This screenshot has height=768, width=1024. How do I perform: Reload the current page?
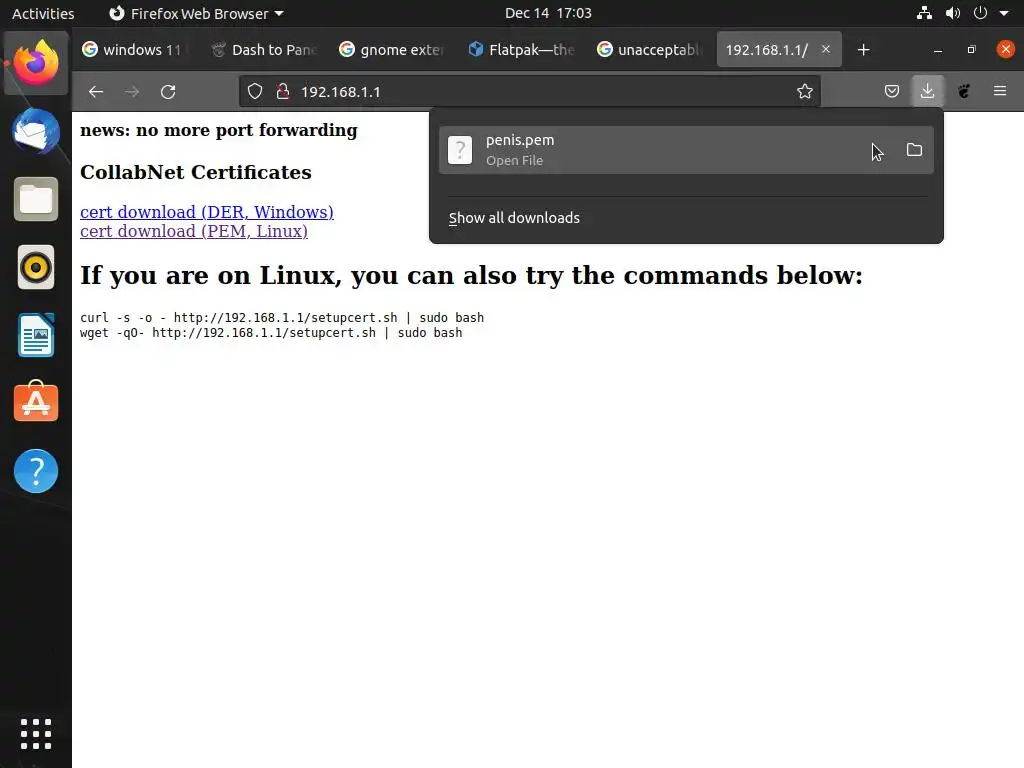pyautogui.click(x=168, y=92)
